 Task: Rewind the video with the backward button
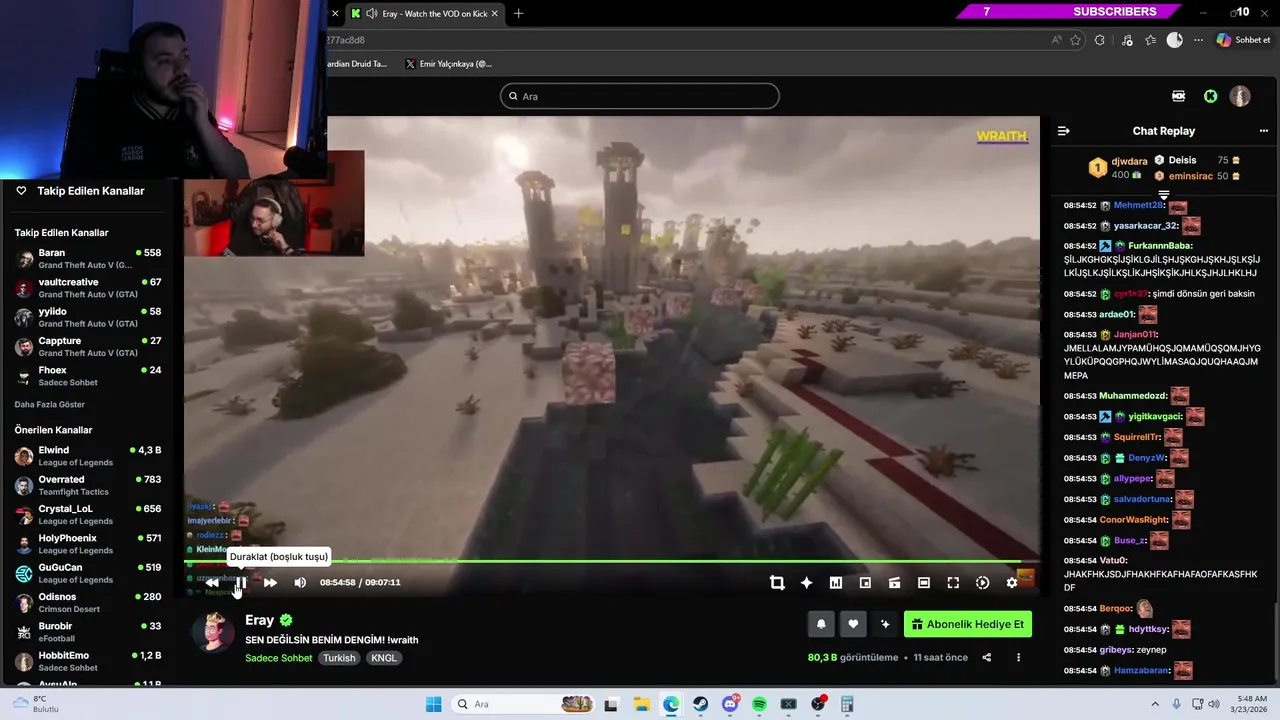[x=212, y=582]
